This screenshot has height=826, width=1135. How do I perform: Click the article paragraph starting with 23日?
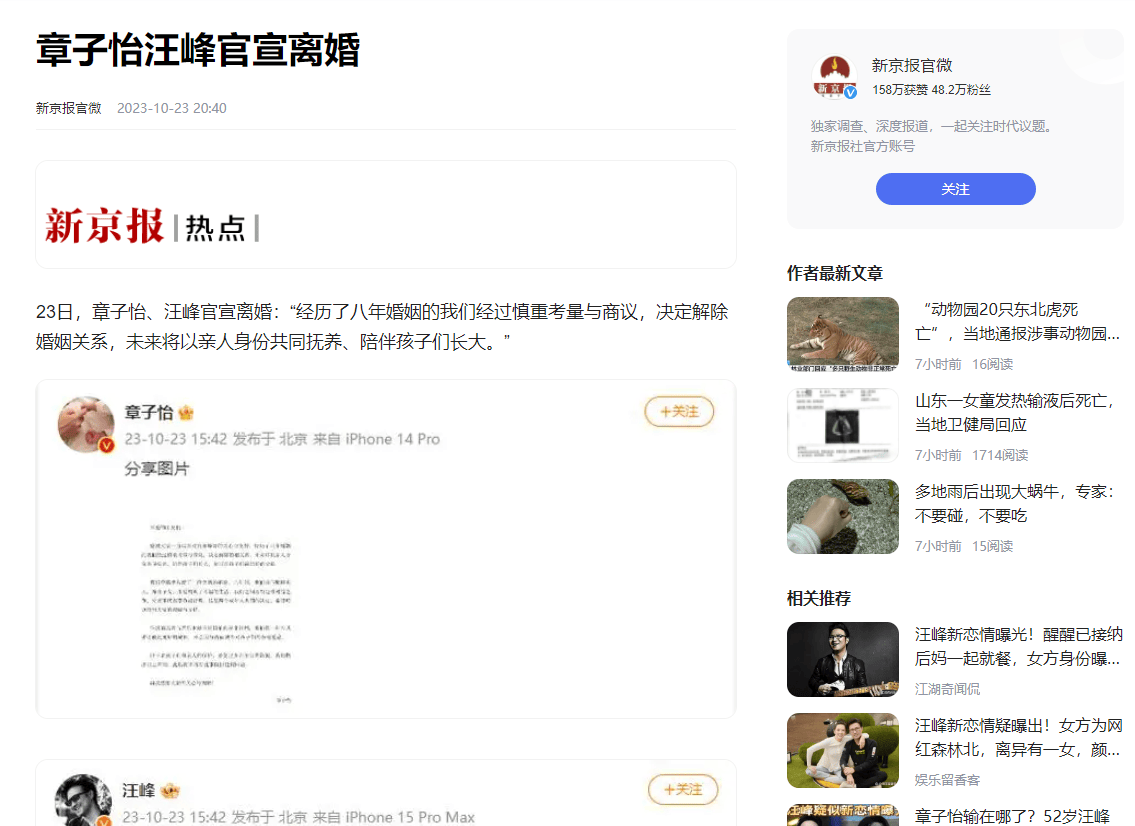click(382, 326)
